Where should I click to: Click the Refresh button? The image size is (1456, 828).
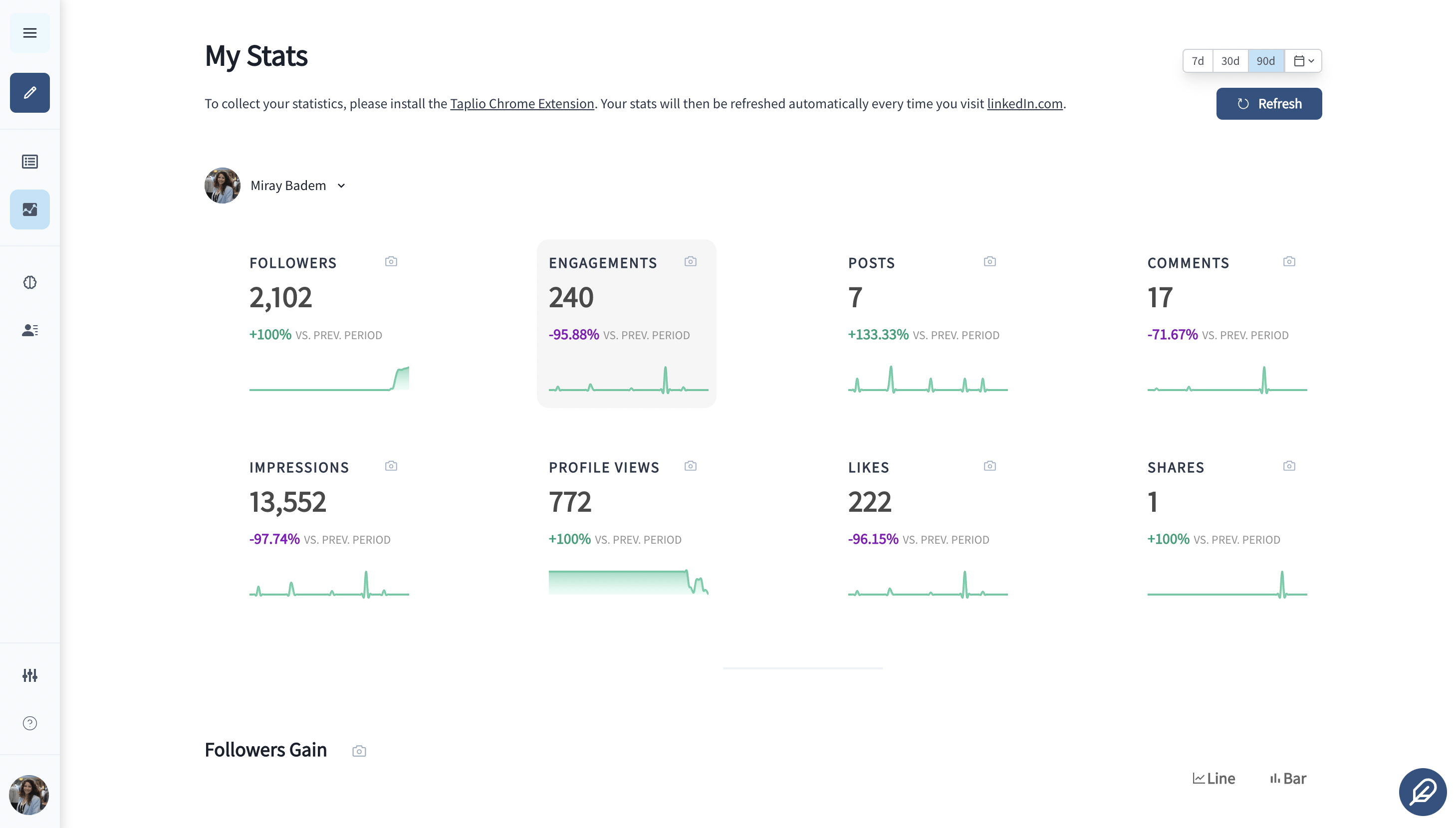pos(1269,104)
